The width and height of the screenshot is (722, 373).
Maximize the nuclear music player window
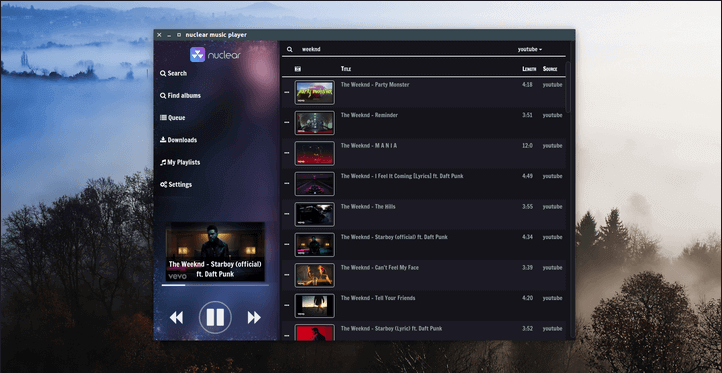click(x=179, y=35)
